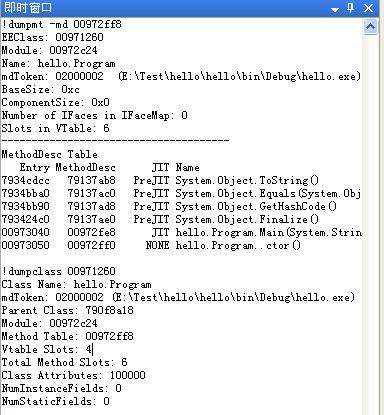Close the Immediate Window panel
This screenshot has width=384, height=415.
368,8
